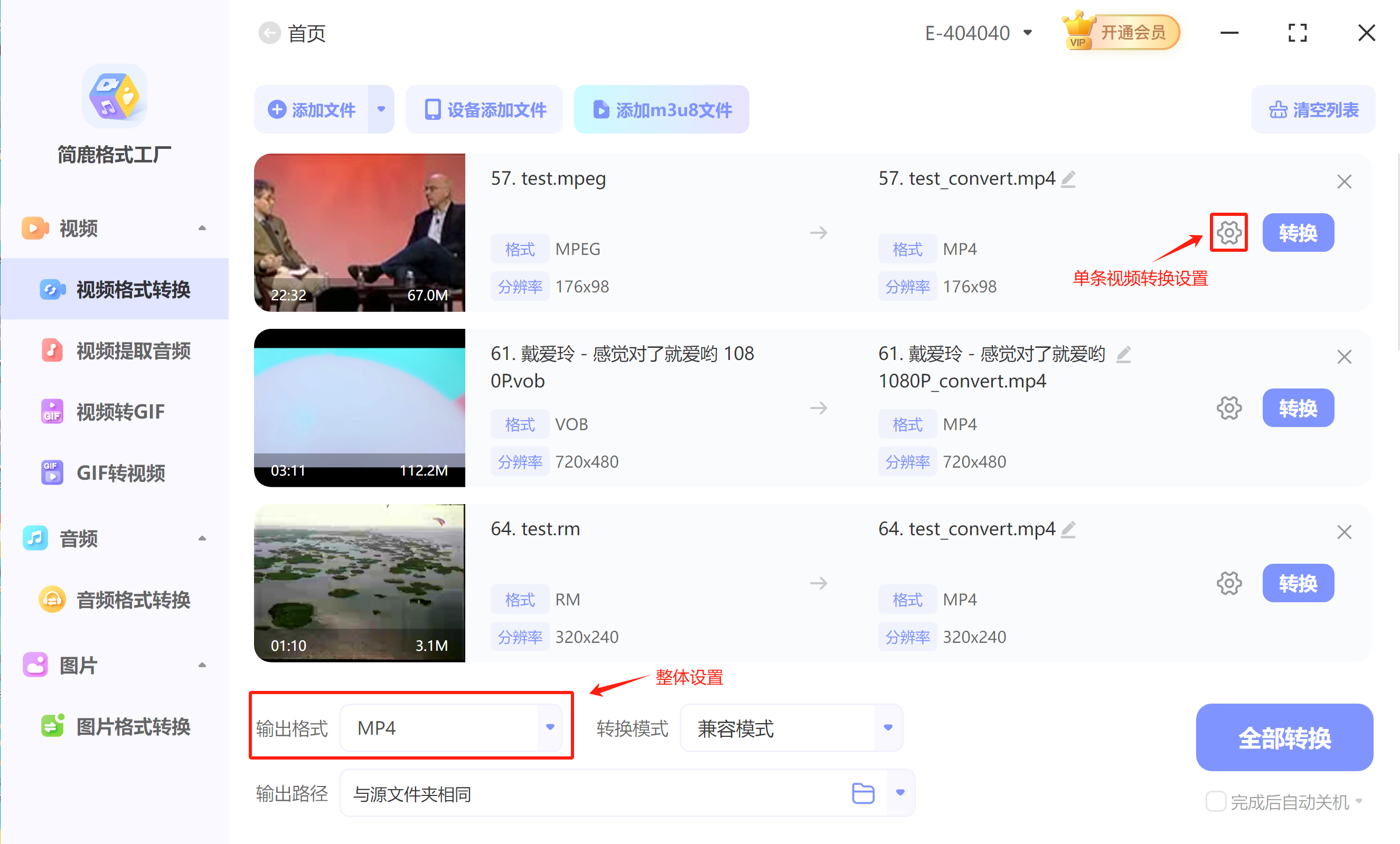Open conversion settings for test.mpeg
The height and width of the screenshot is (844, 1400).
click(1228, 232)
